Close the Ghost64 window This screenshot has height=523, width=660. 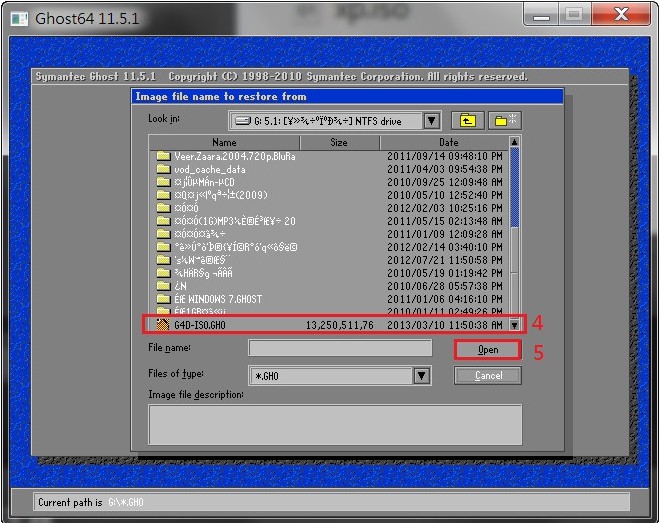pyautogui.click(x=621, y=15)
